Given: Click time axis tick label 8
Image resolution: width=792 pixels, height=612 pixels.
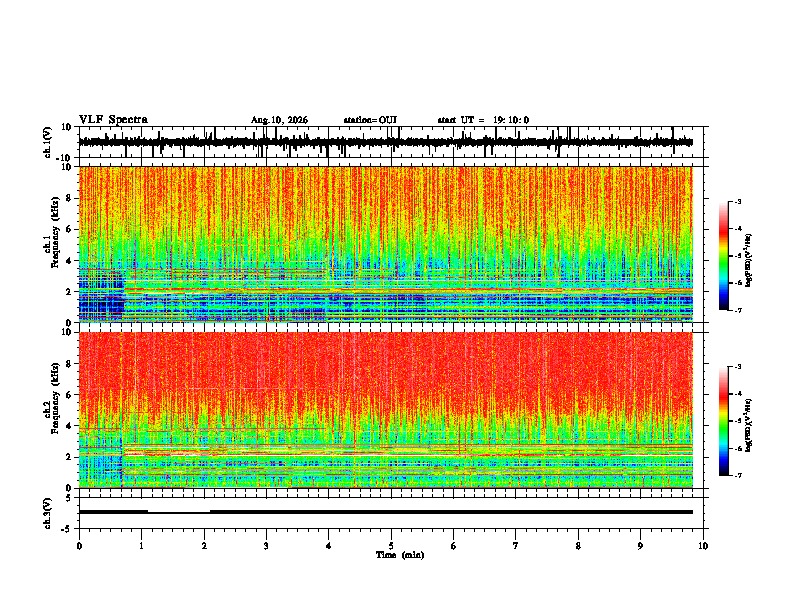Looking at the screenshot, I should (x=578, y=546).
